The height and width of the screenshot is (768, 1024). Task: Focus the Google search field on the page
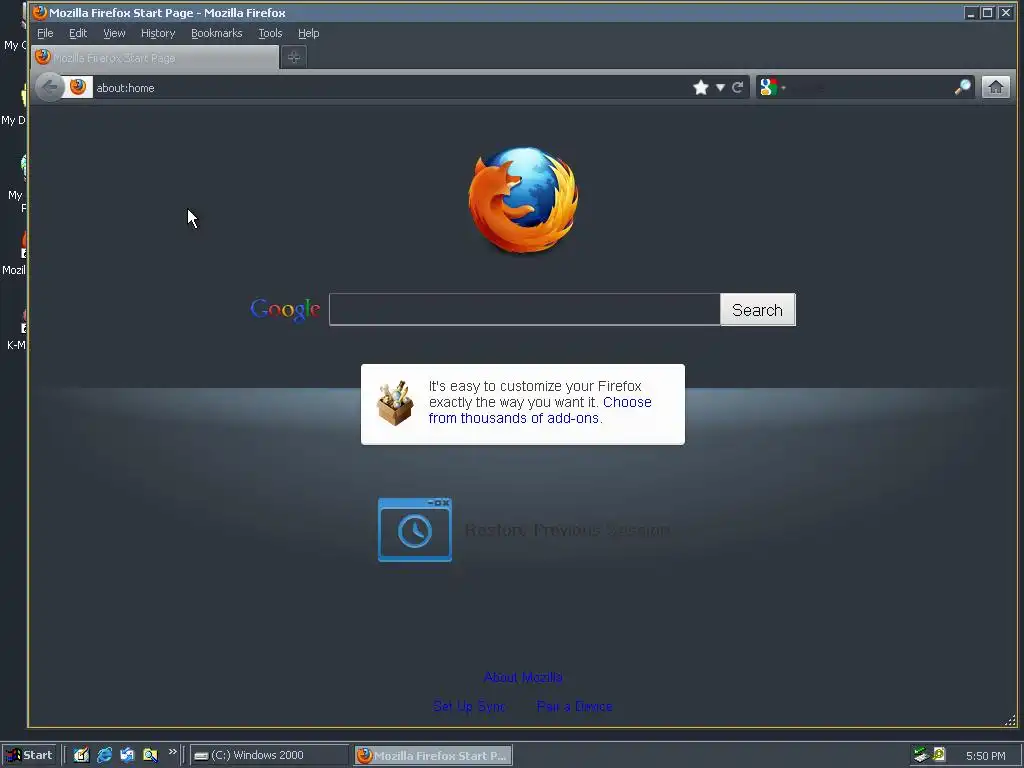pos(524,310)
